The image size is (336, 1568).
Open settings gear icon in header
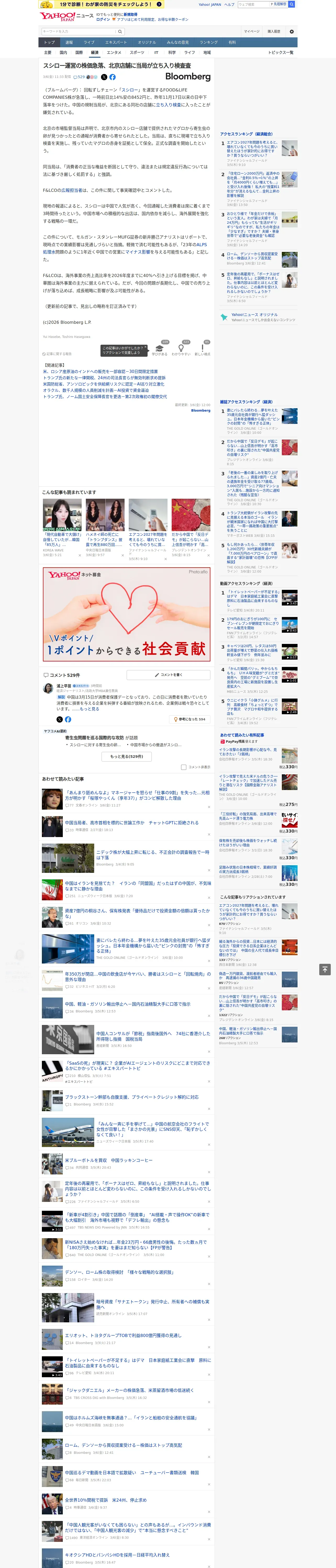coord(292,32)
